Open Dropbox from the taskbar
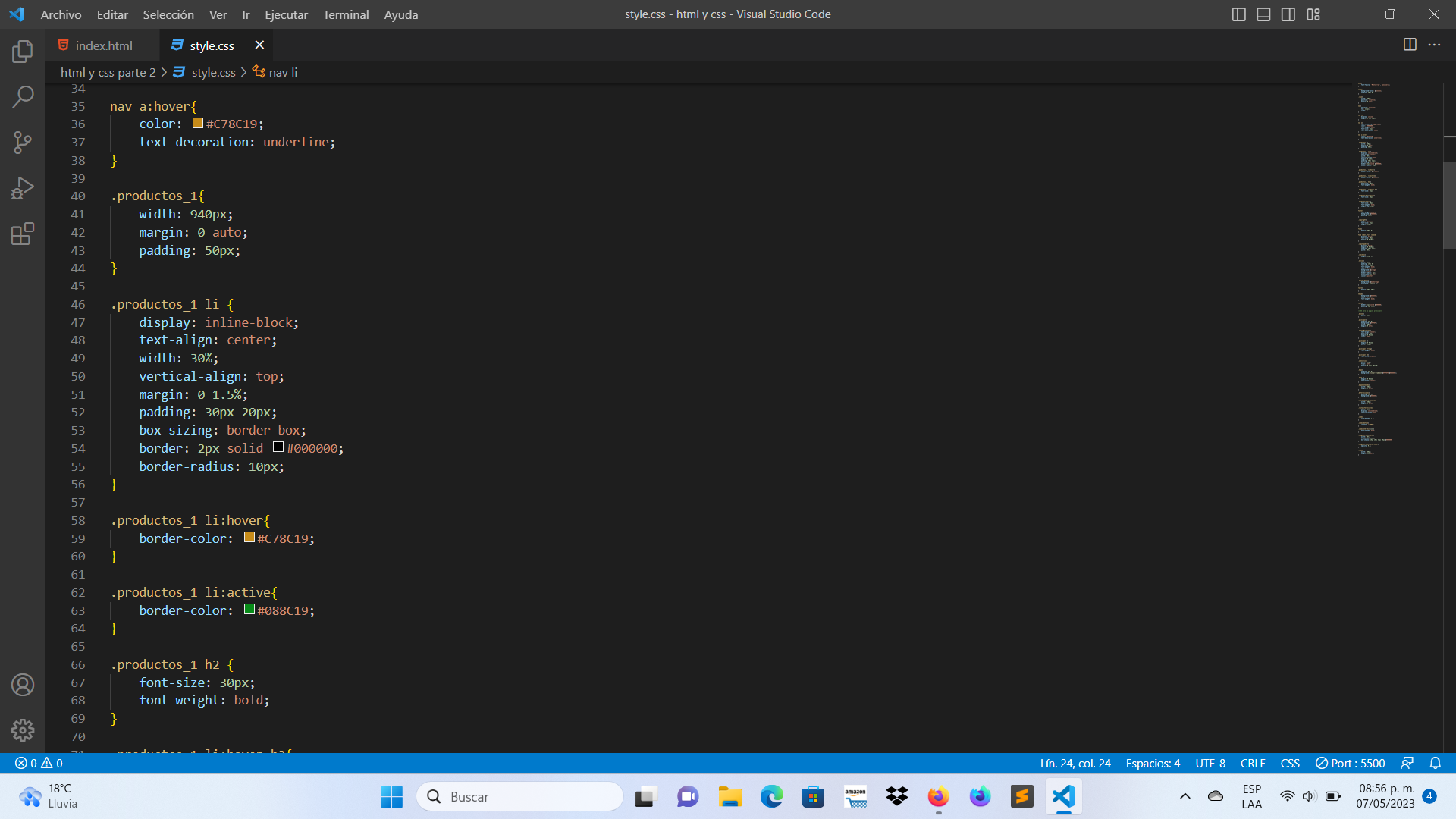 click(x=897, y=797)
